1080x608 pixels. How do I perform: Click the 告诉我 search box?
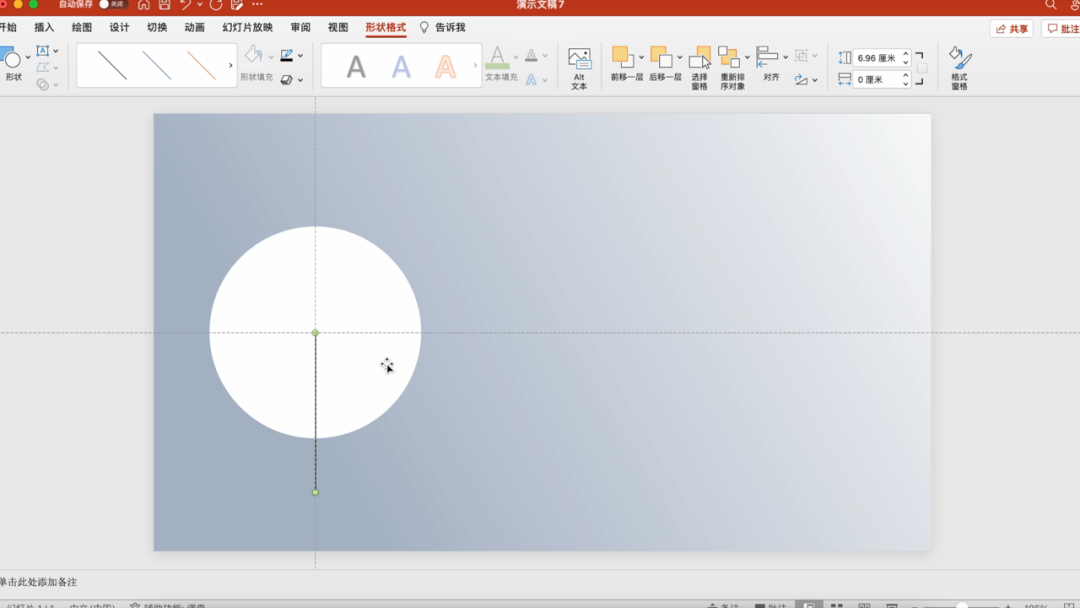pyautogui.click(x=443, y=28)
